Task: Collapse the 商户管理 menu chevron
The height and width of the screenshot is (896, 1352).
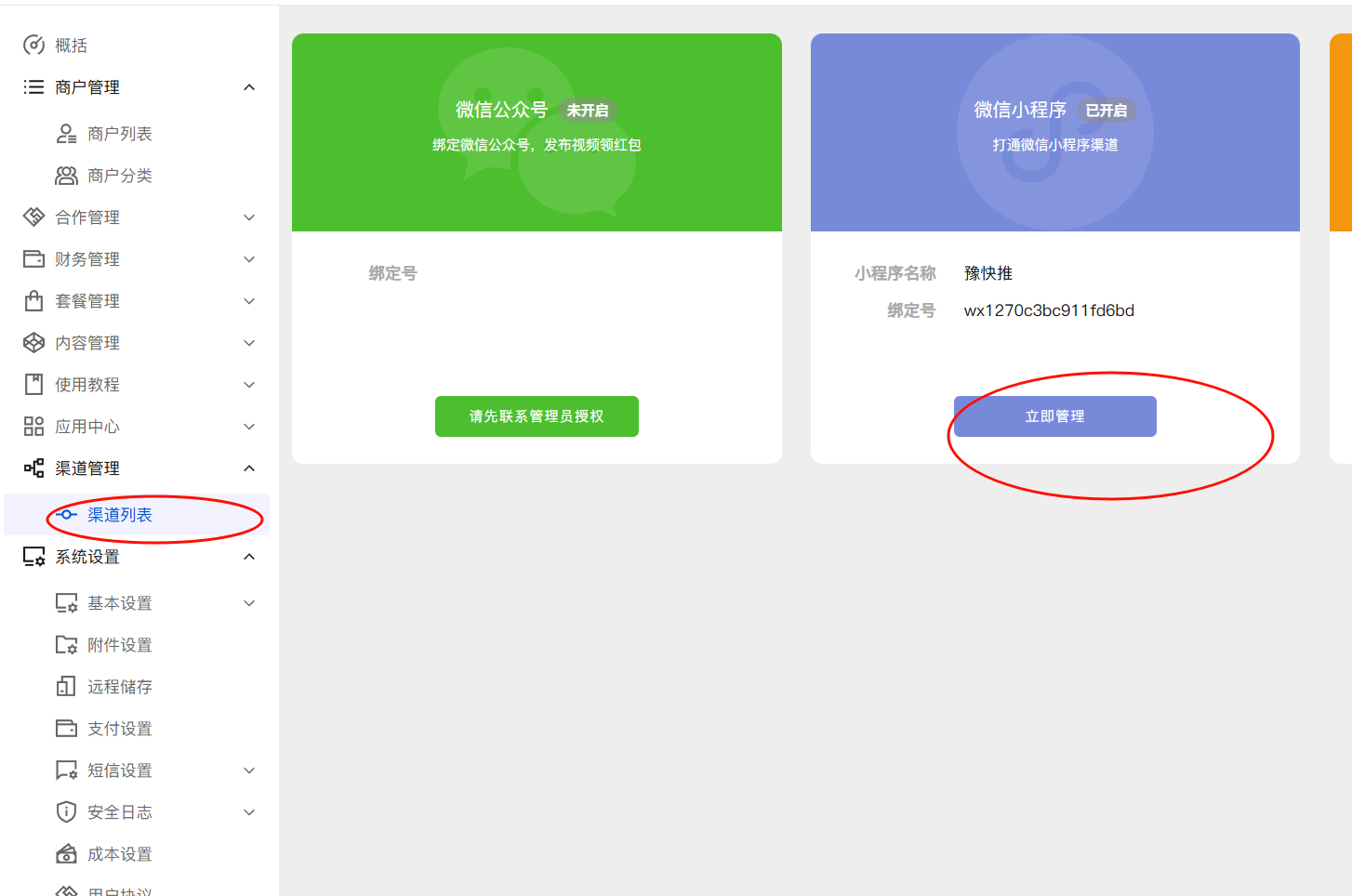Action: tap(249, 86)
